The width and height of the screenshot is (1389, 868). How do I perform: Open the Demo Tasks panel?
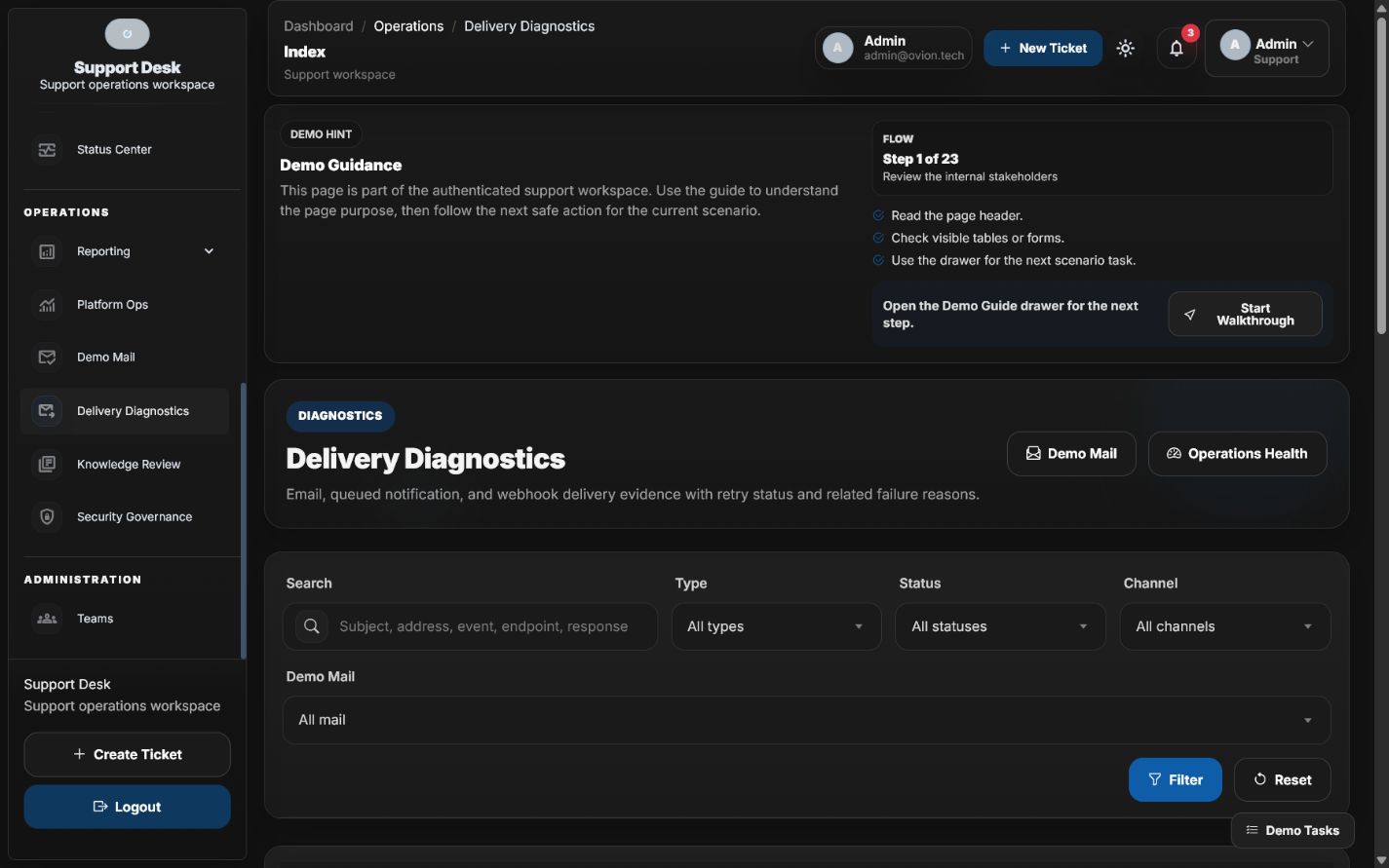1293,831
